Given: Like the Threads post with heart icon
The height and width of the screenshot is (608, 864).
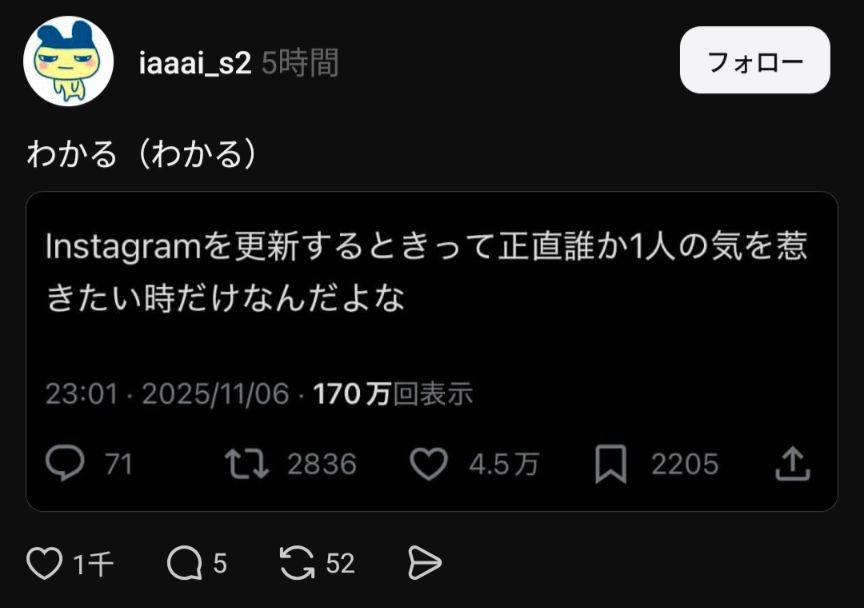Looking at the screenshot, I should pos(44,563).
